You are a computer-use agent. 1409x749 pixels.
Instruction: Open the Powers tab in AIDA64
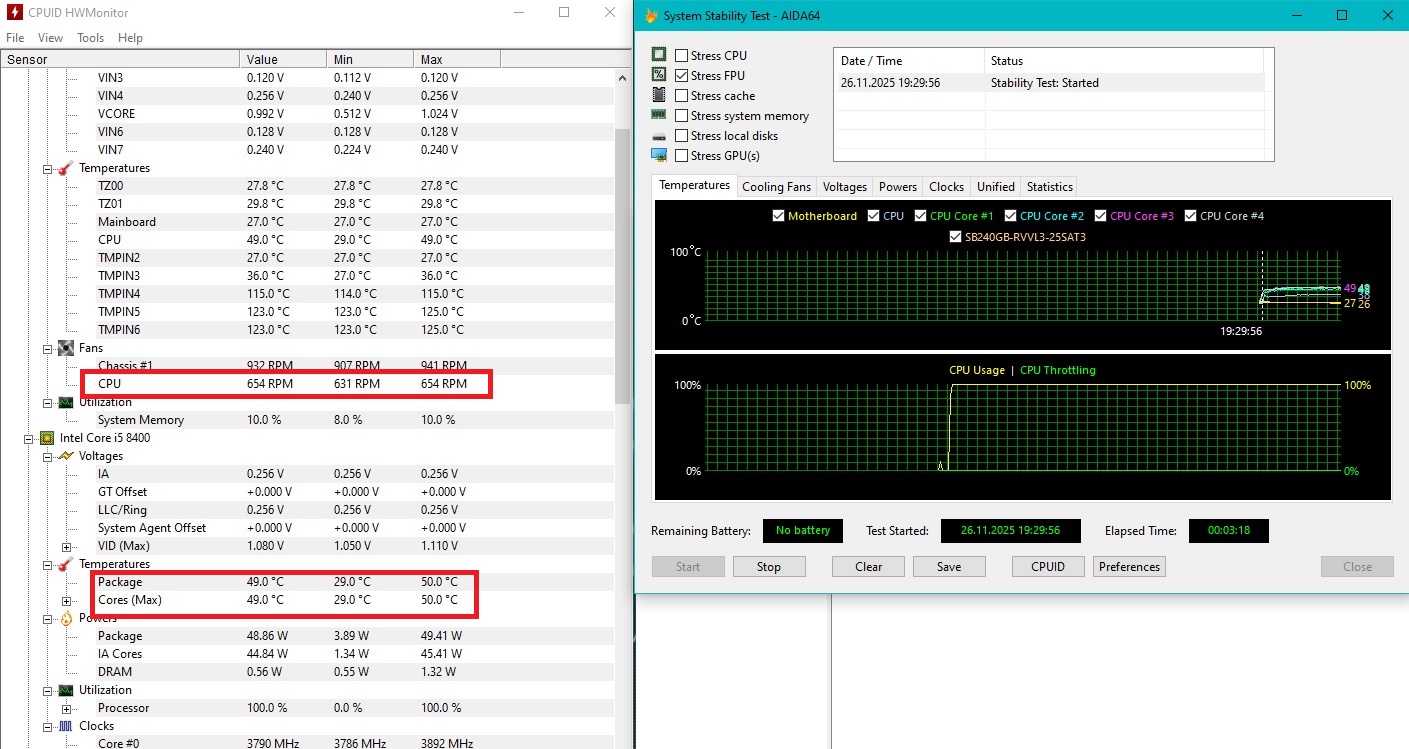(898, 187)
